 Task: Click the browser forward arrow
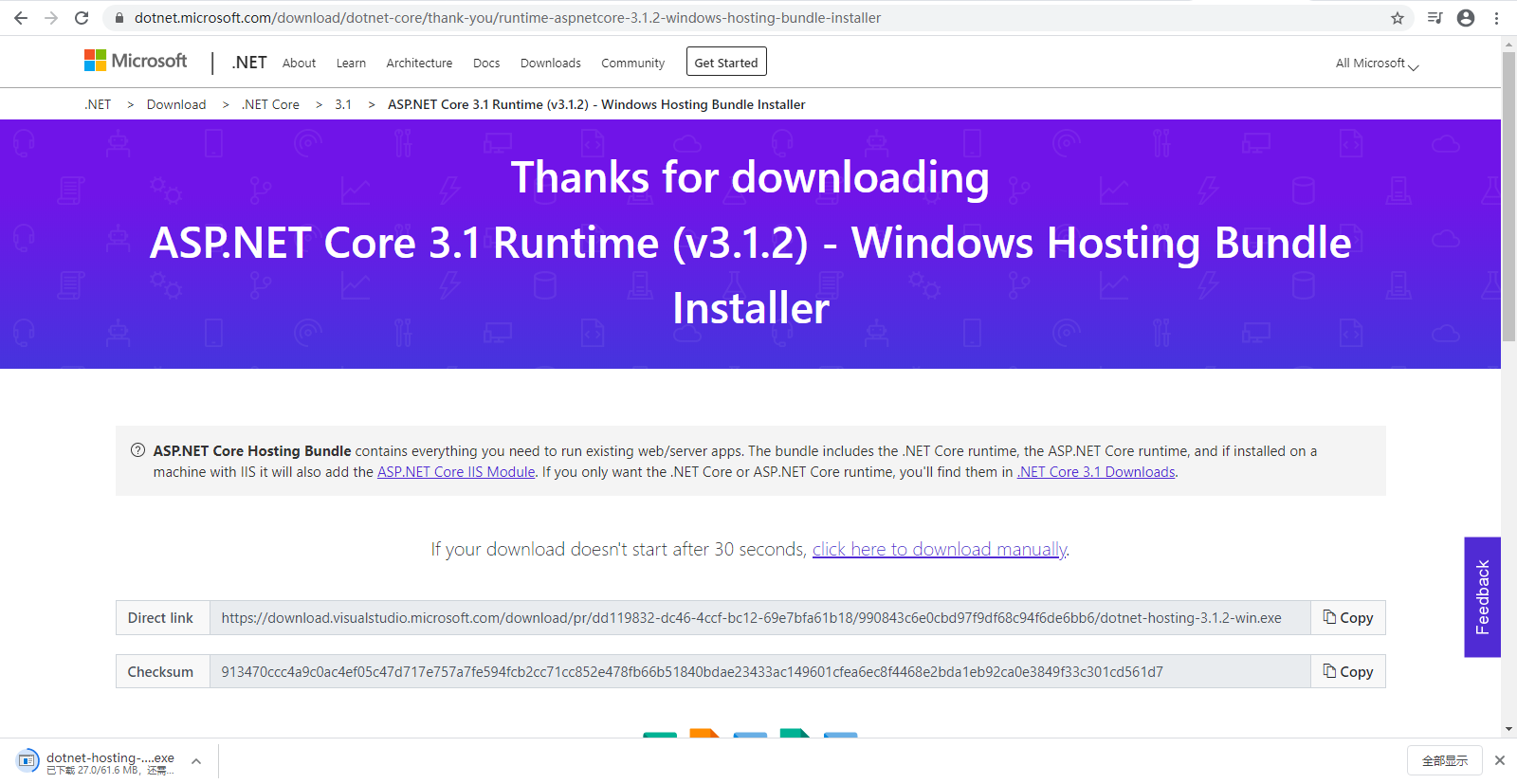[51, 18]
